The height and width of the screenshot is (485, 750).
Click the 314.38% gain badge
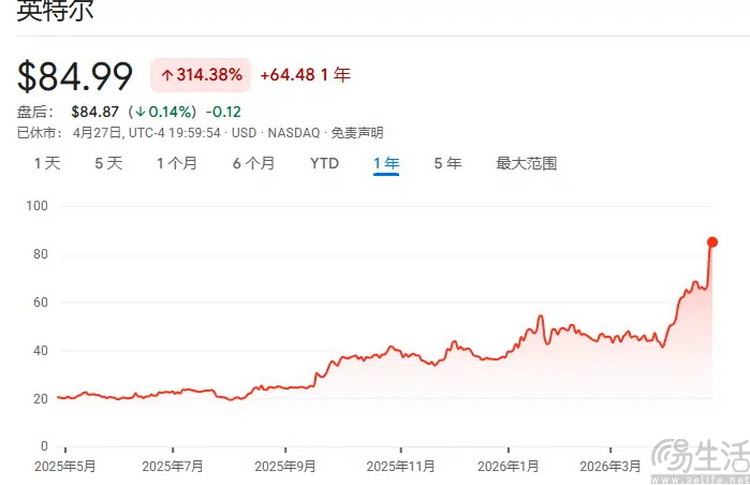pyautogui.click(x=201, y=75)
